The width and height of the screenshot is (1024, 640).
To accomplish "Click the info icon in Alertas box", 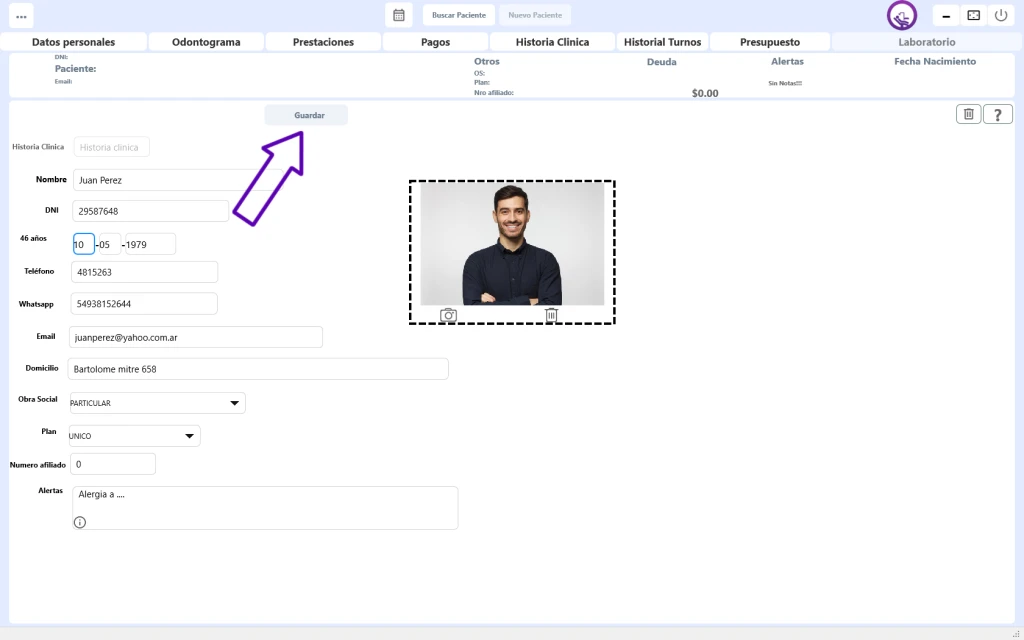I will coord(80,522).
